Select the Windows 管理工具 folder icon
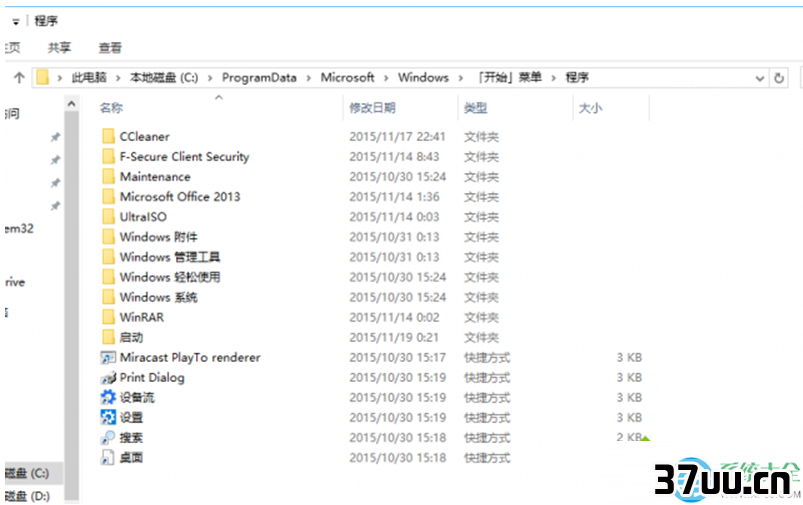Image resolution: width=803 pixels, height=505 pixels. tap(108, 257)
